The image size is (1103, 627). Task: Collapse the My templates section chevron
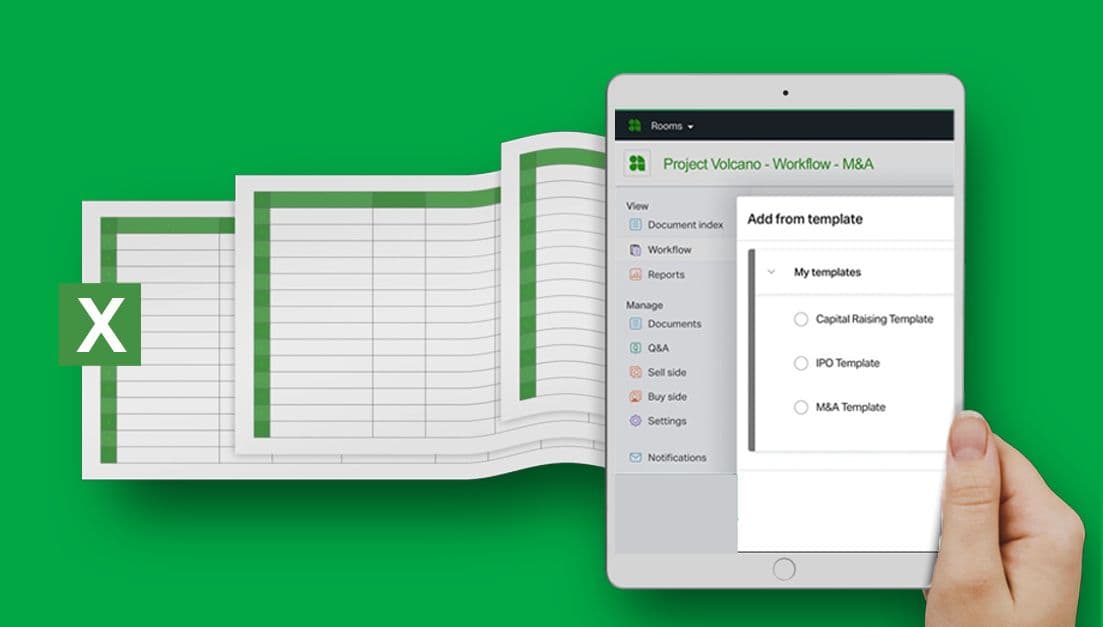(771, 272)
